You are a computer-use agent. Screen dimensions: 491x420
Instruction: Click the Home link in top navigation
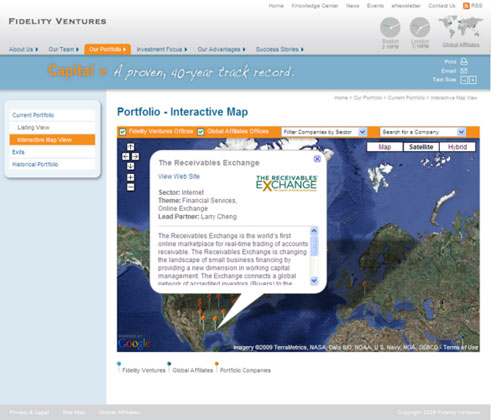pyautogui.click(x=276, y=6)
